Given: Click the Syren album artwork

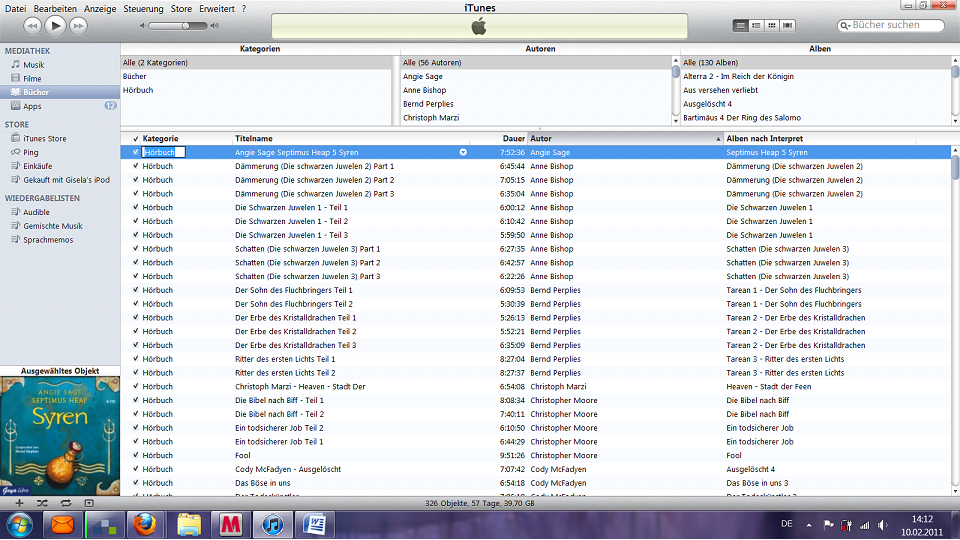Looking at the screenshot, I should [x=60, y=436].
